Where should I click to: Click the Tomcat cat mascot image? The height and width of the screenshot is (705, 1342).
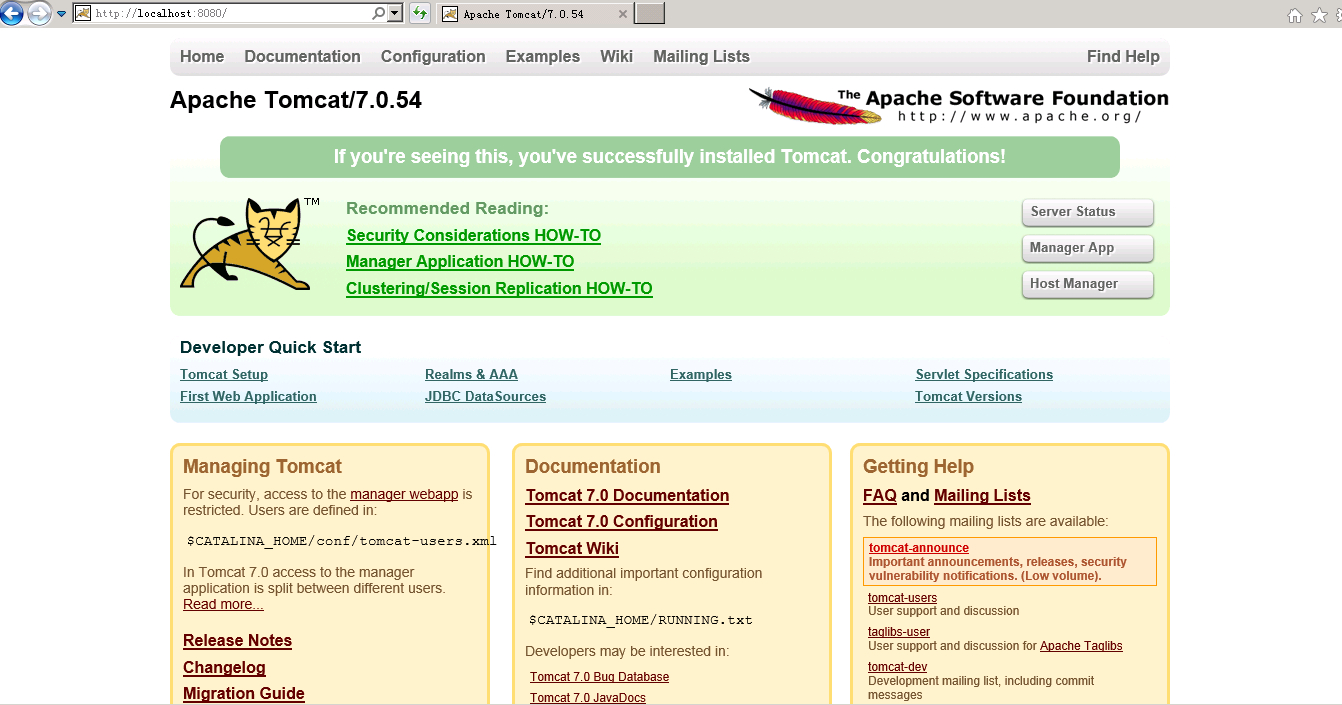click(249, 244)
